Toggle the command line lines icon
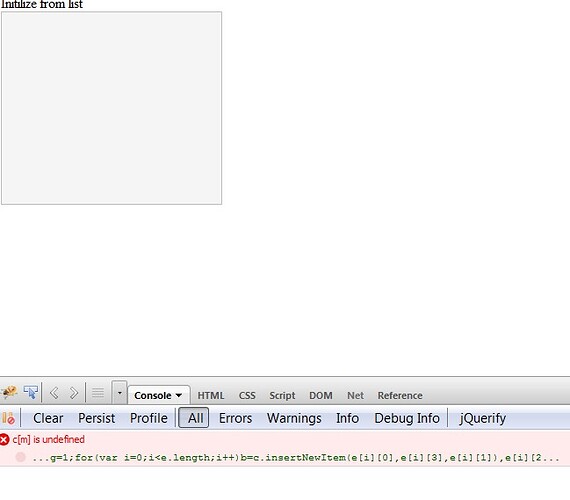Image resolution: width=570 pixels, height=500 pixels. 98,393
